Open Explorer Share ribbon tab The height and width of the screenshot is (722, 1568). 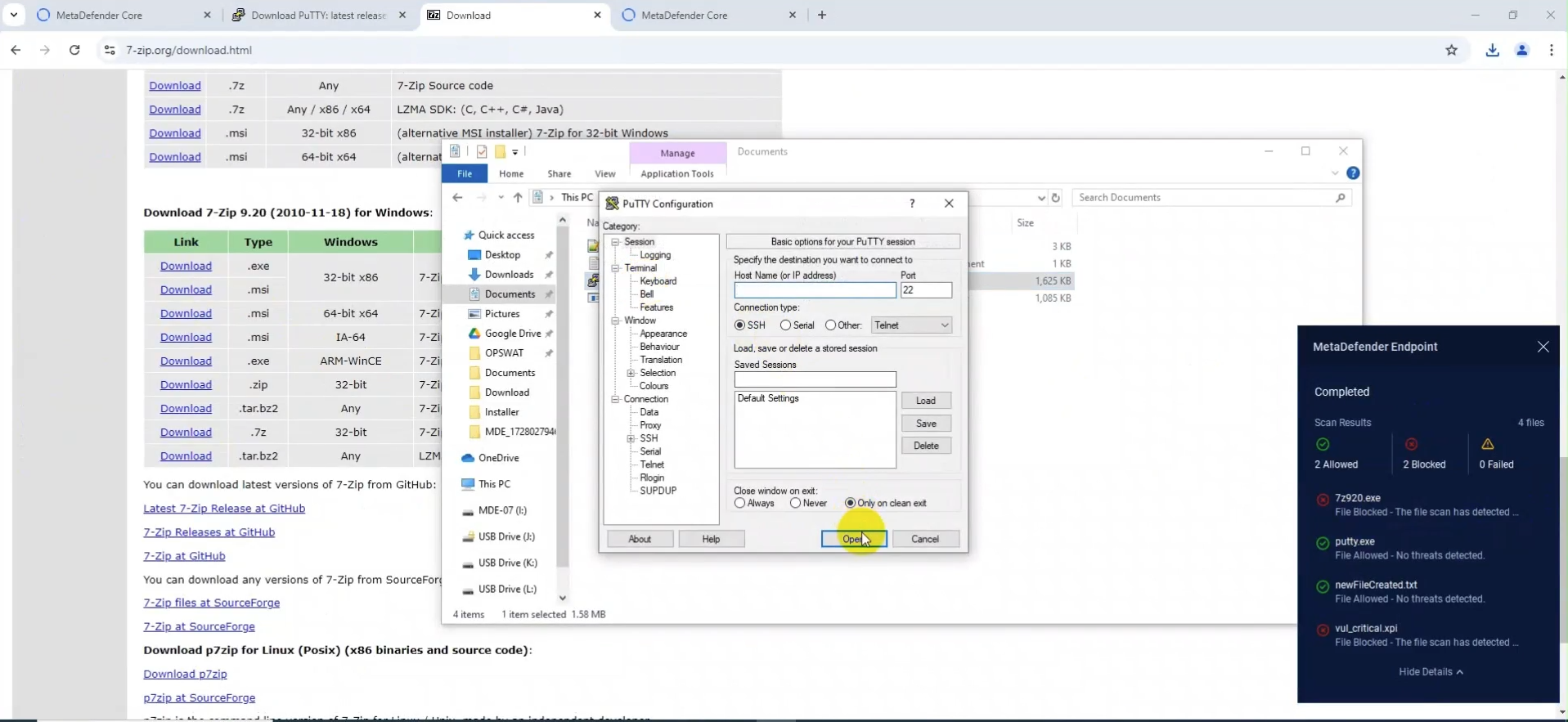tap(559, 173)
